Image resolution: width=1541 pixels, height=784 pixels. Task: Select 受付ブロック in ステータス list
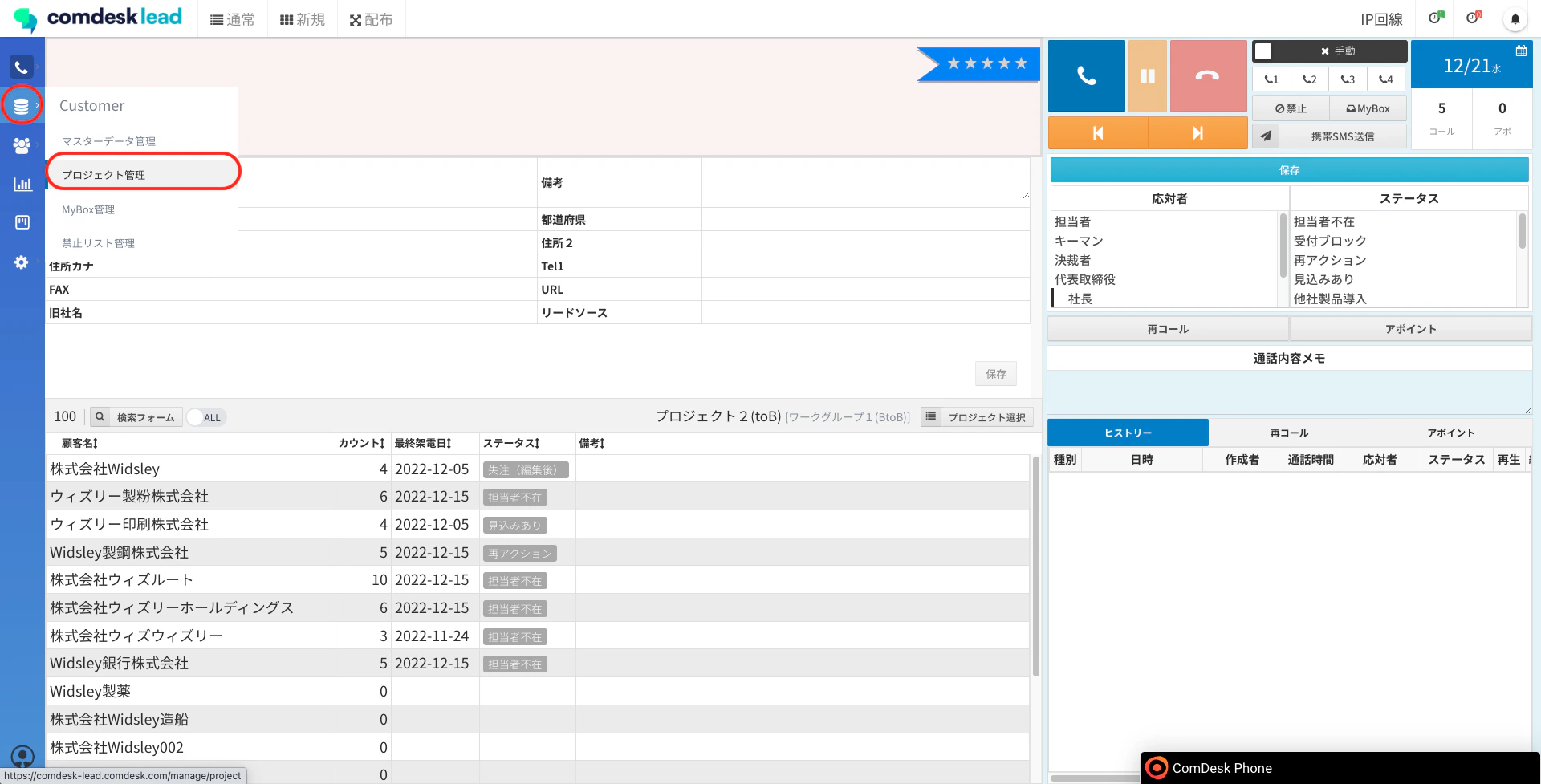click(1330, 241)
